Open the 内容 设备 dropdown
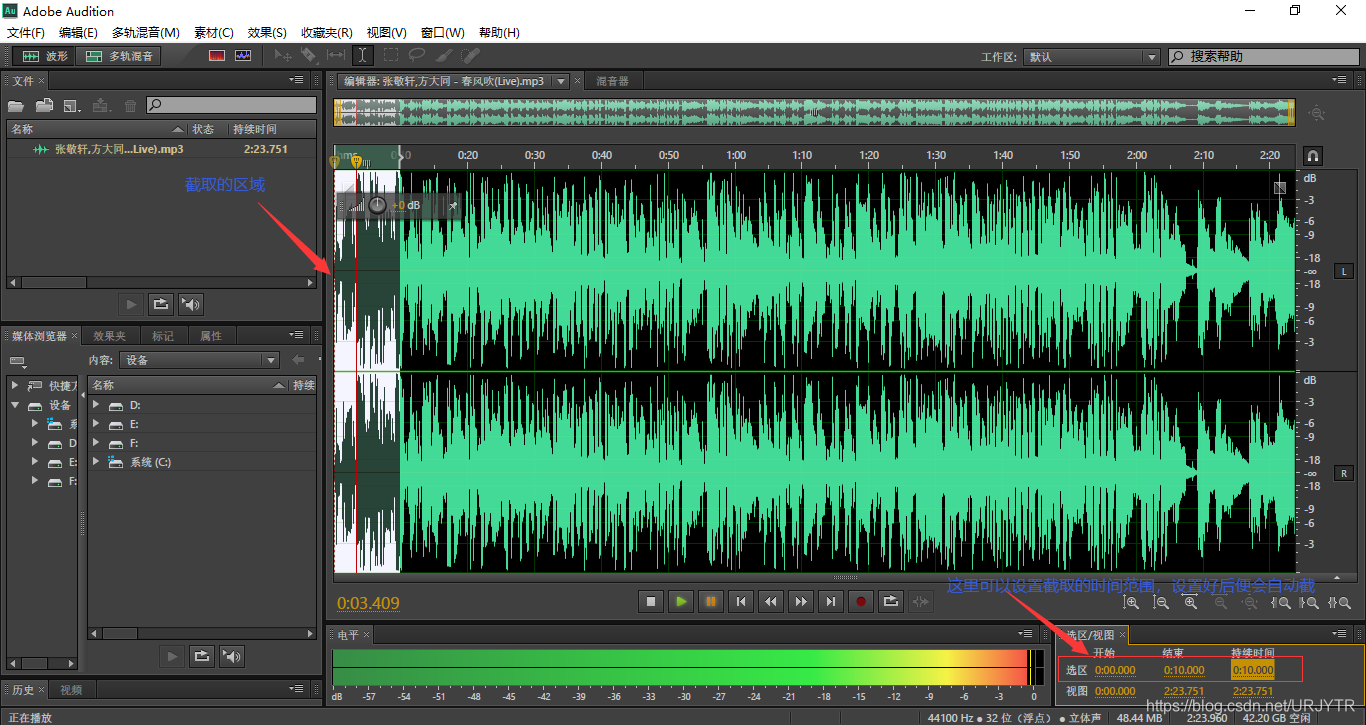The height and width of the screenshot is (725, 1366). point(199,360)
